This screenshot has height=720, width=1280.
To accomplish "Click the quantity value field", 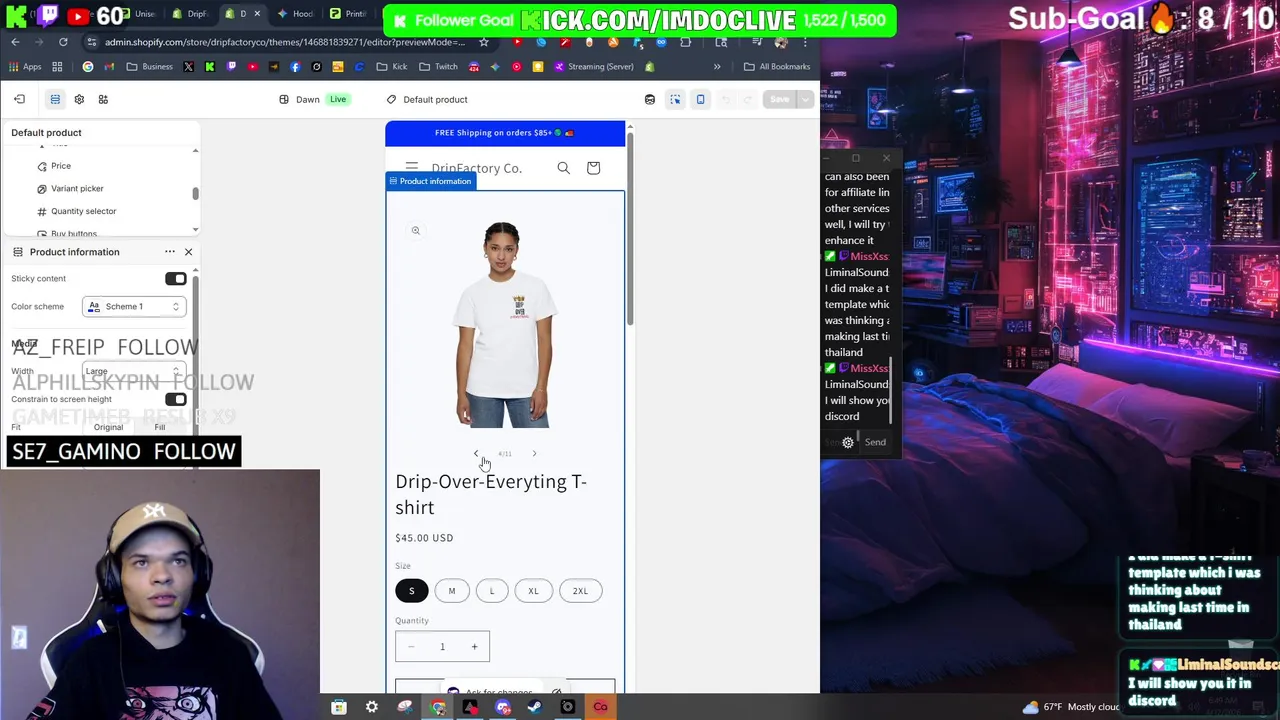I will tap(442, 647).
